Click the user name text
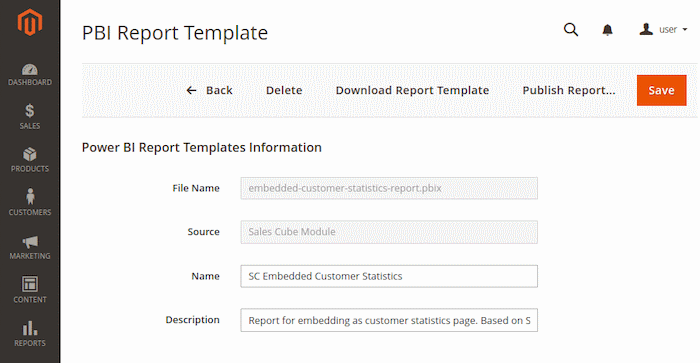 [x=668, y=30]
